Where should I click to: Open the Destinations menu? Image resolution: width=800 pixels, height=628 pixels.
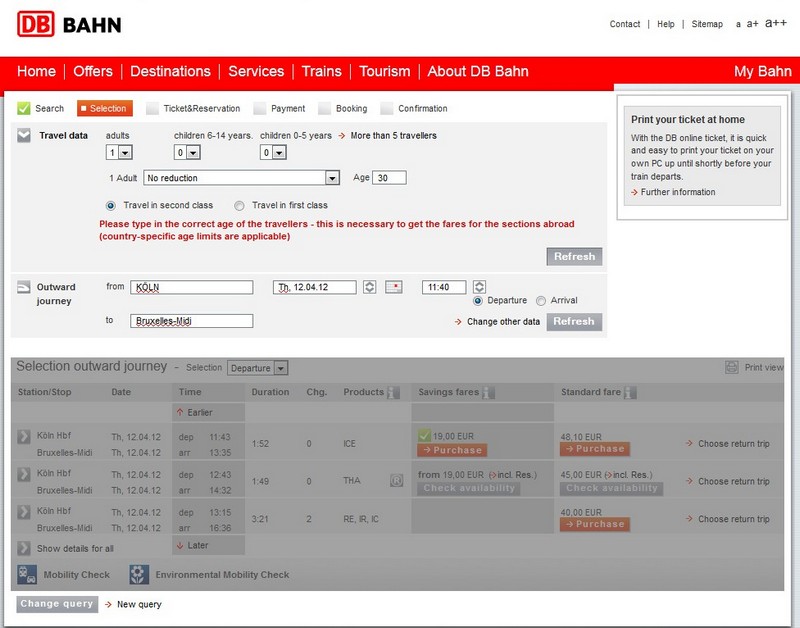coord(170,71)
